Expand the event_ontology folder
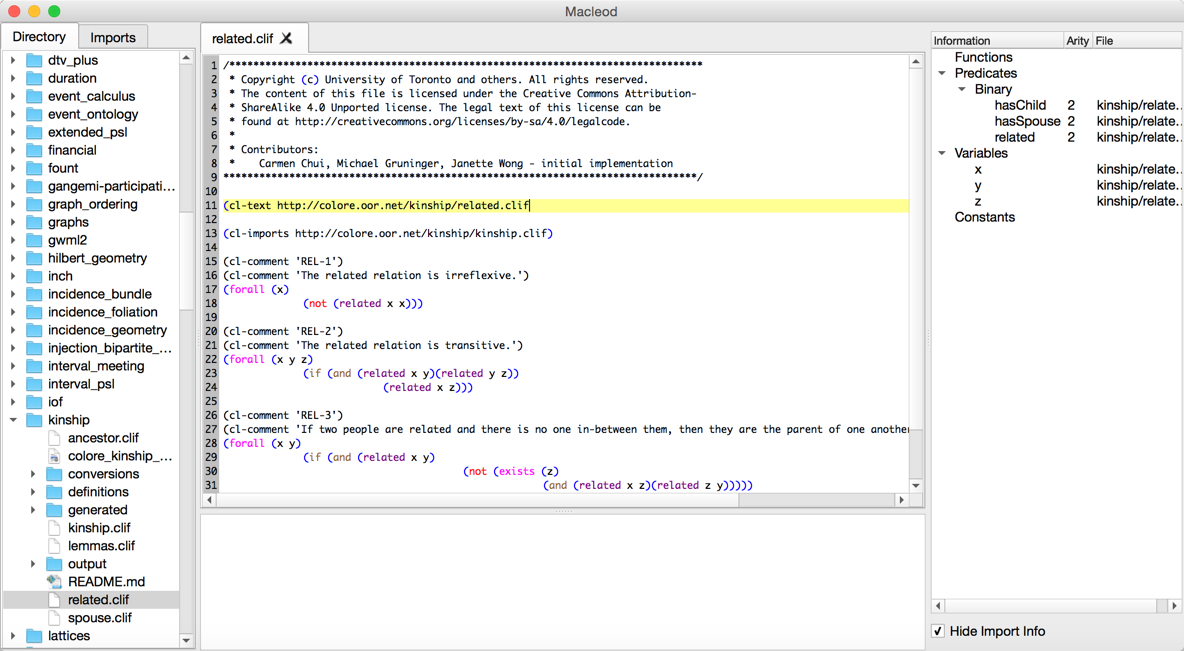Image resolution: width=1184 pixels, height=651 pixels. pos(13,115)
